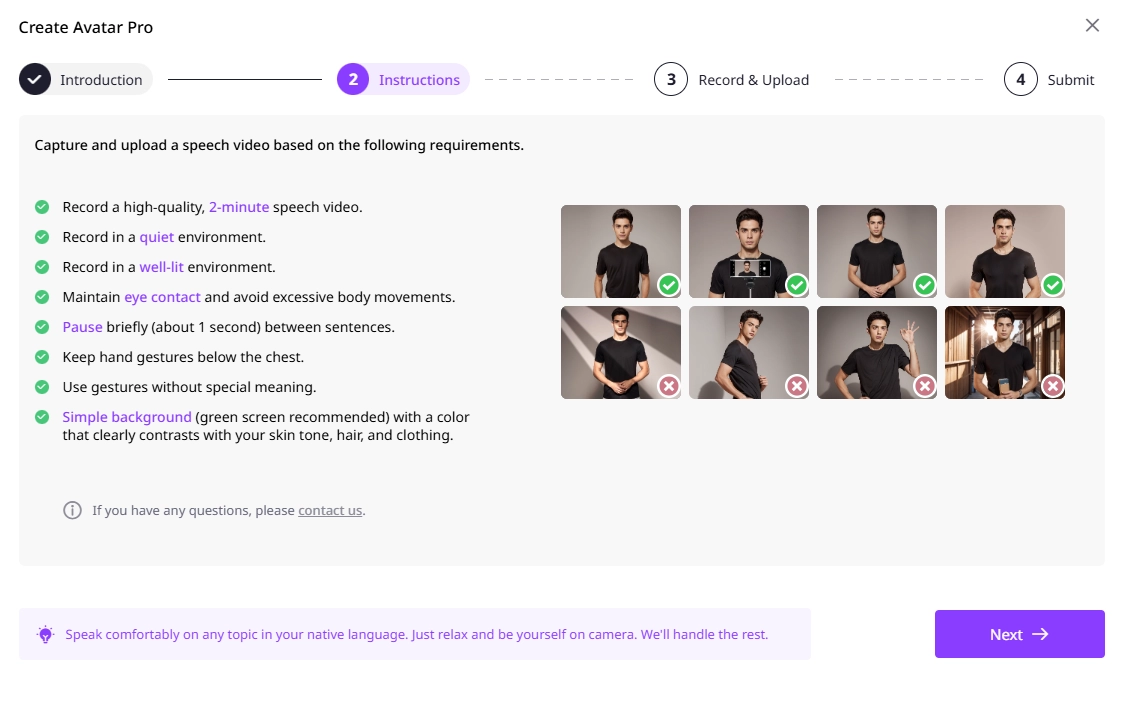Screen dimensions: 1126x707
Task: Close the Create Avatar Pro dialog
Action: pos(1092,26)
